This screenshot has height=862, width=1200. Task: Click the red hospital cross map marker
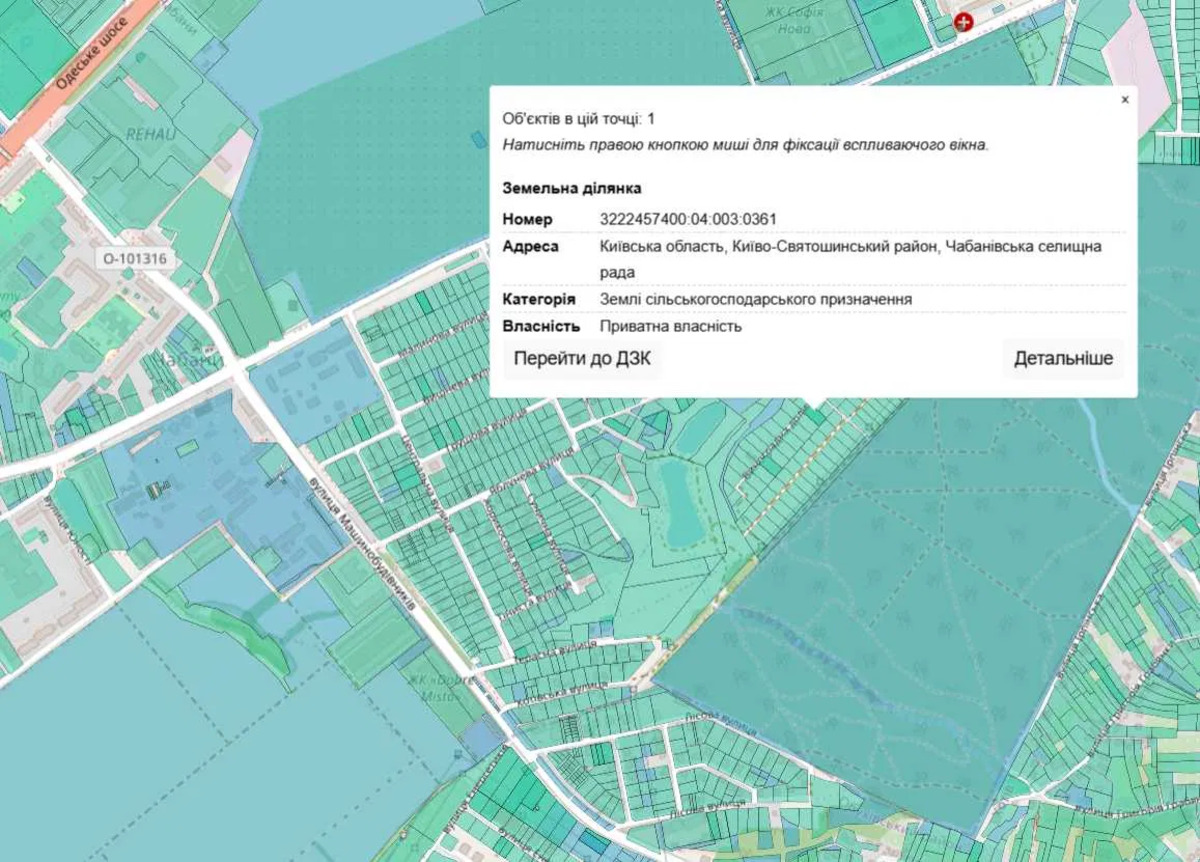[963, 22]
